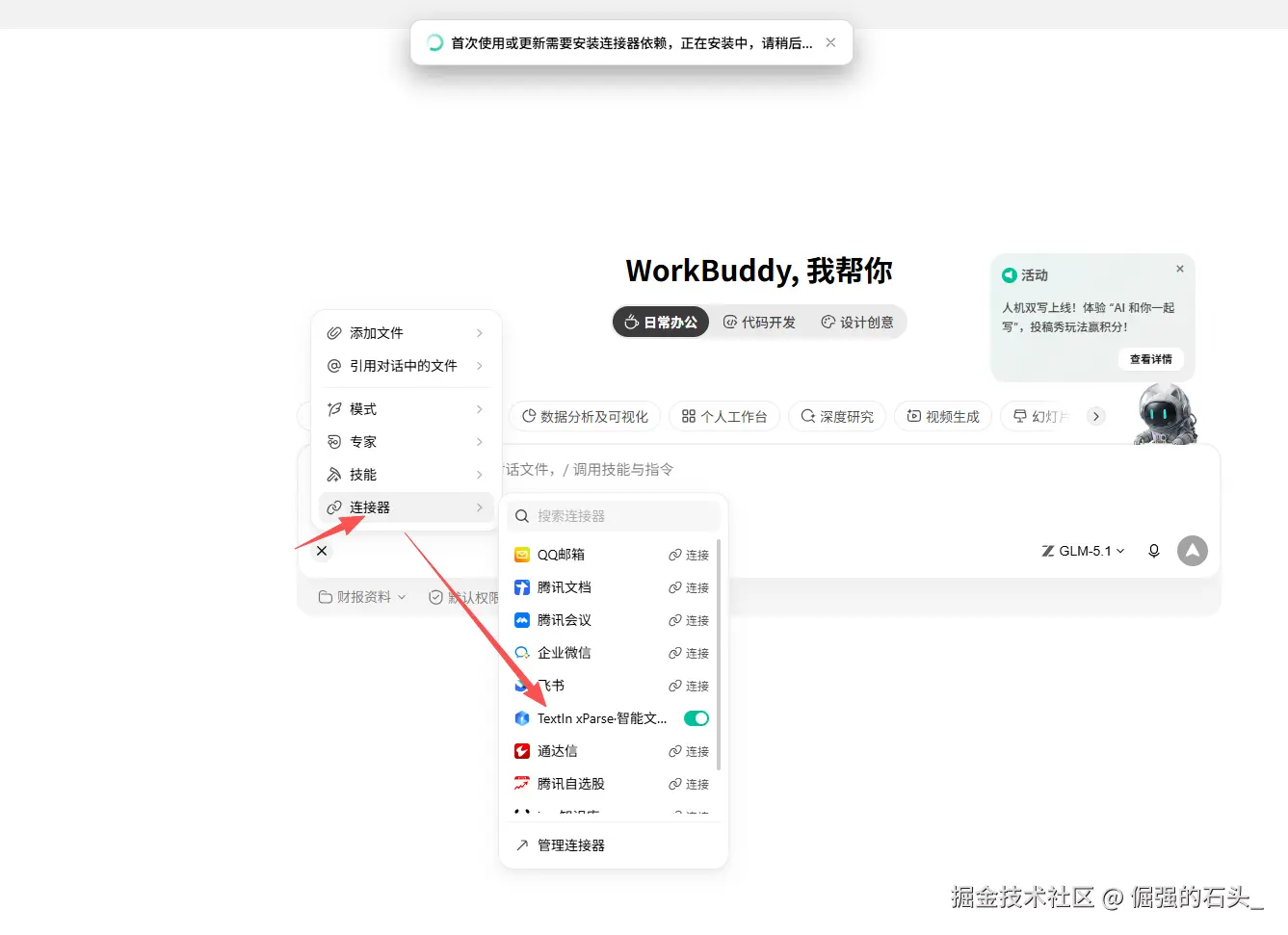Close the attachment menu with X icon
The width and height of the screenshot is (1288, 935).
(322, 551)
